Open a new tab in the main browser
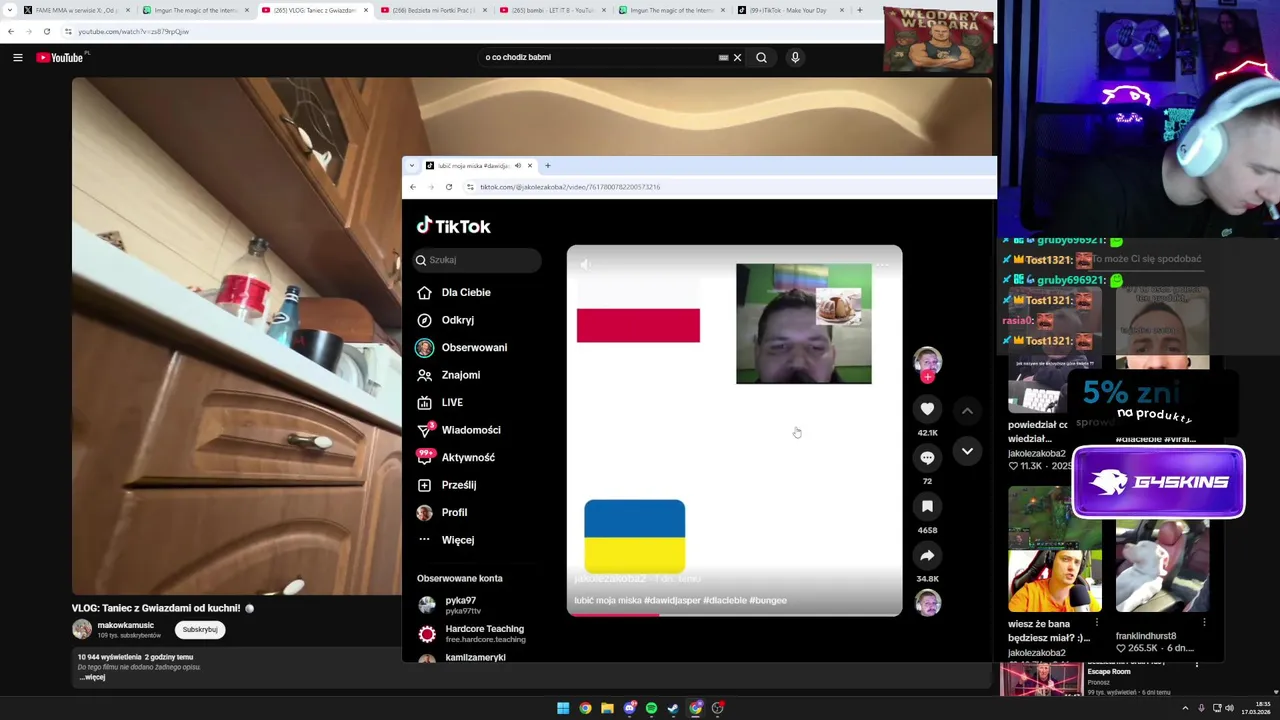1280x720 pixels. [x=859, y=10]
